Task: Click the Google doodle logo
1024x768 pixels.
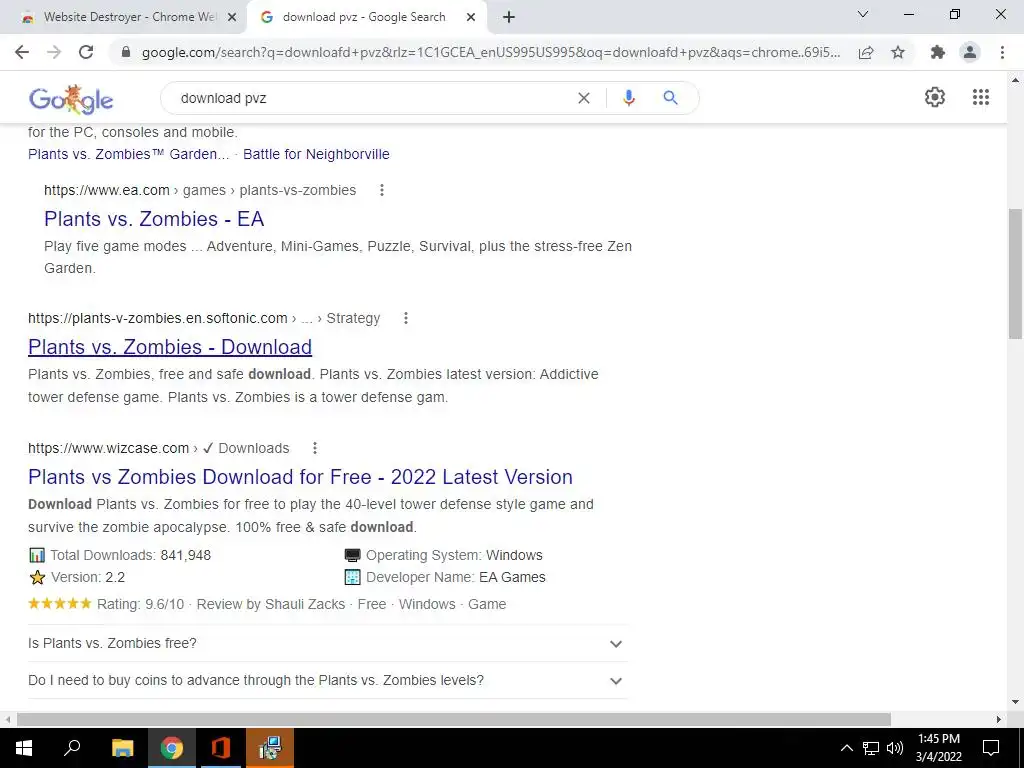Action: 71,99
